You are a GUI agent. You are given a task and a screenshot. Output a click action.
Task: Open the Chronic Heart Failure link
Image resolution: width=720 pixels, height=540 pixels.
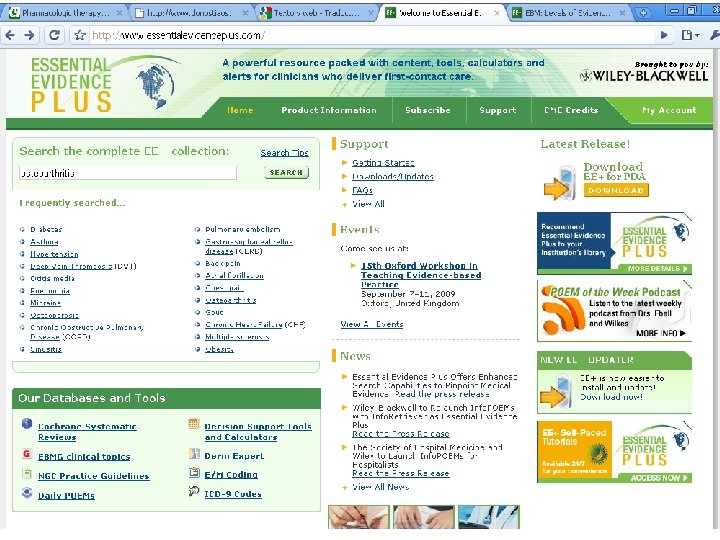[x=243, y=324]
